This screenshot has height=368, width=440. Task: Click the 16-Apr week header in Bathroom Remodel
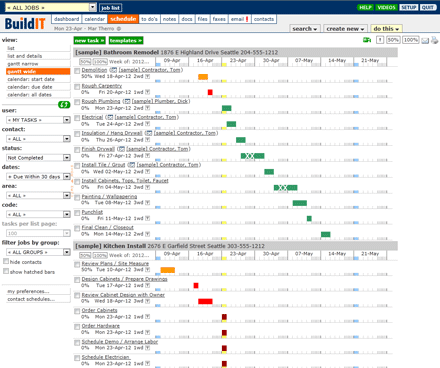(205, 61)
